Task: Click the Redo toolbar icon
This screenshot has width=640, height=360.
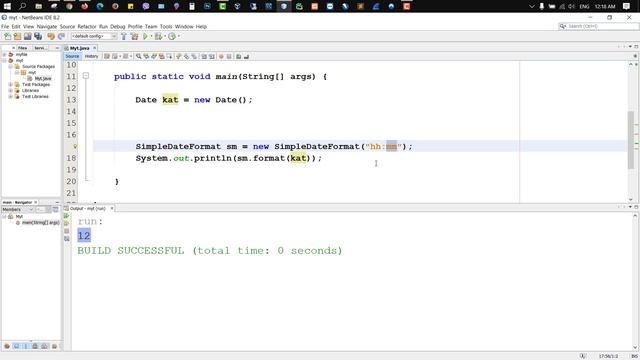Action: [x=61, y=36]
